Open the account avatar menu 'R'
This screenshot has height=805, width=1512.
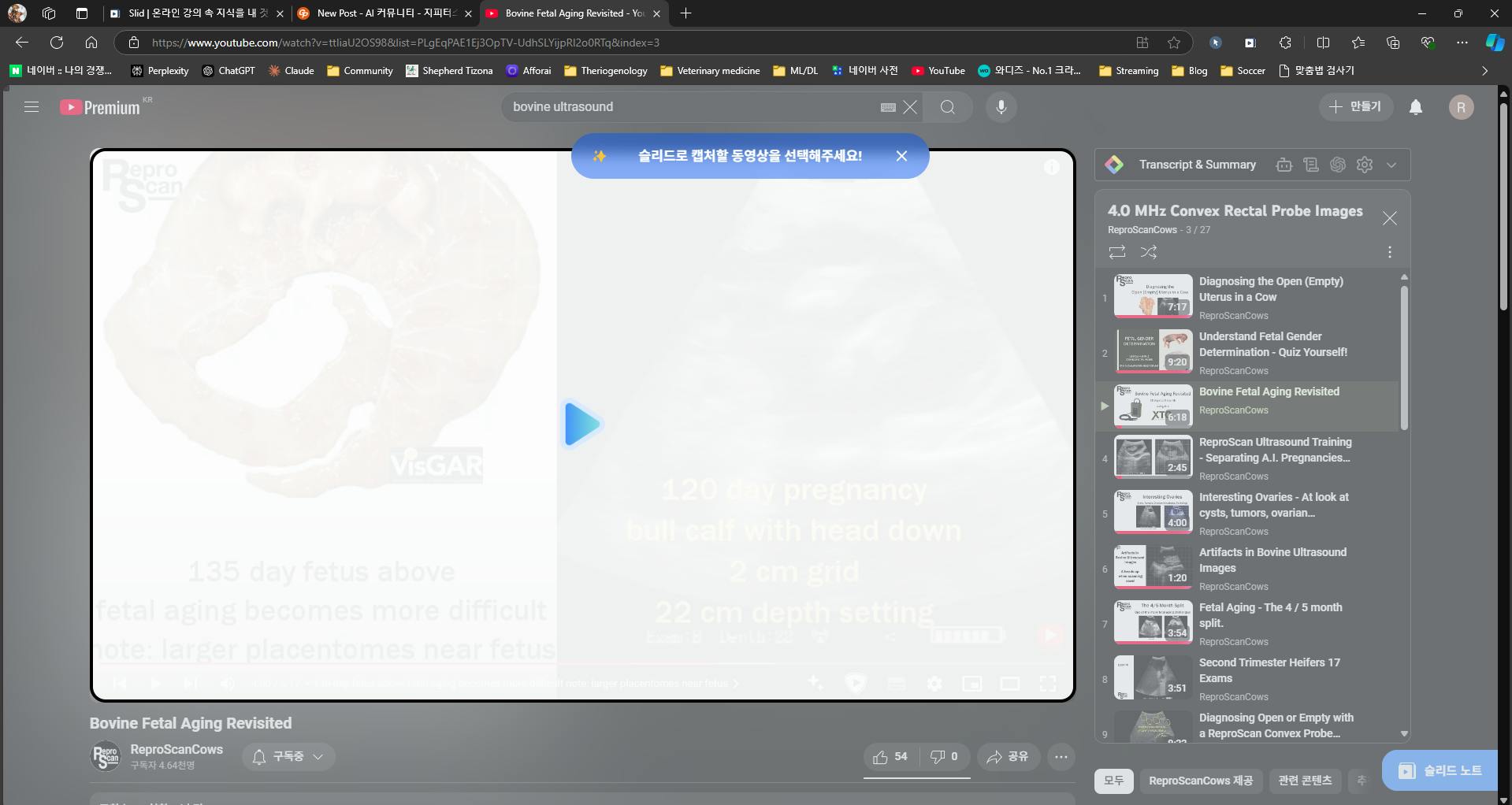pos(1462,107)
